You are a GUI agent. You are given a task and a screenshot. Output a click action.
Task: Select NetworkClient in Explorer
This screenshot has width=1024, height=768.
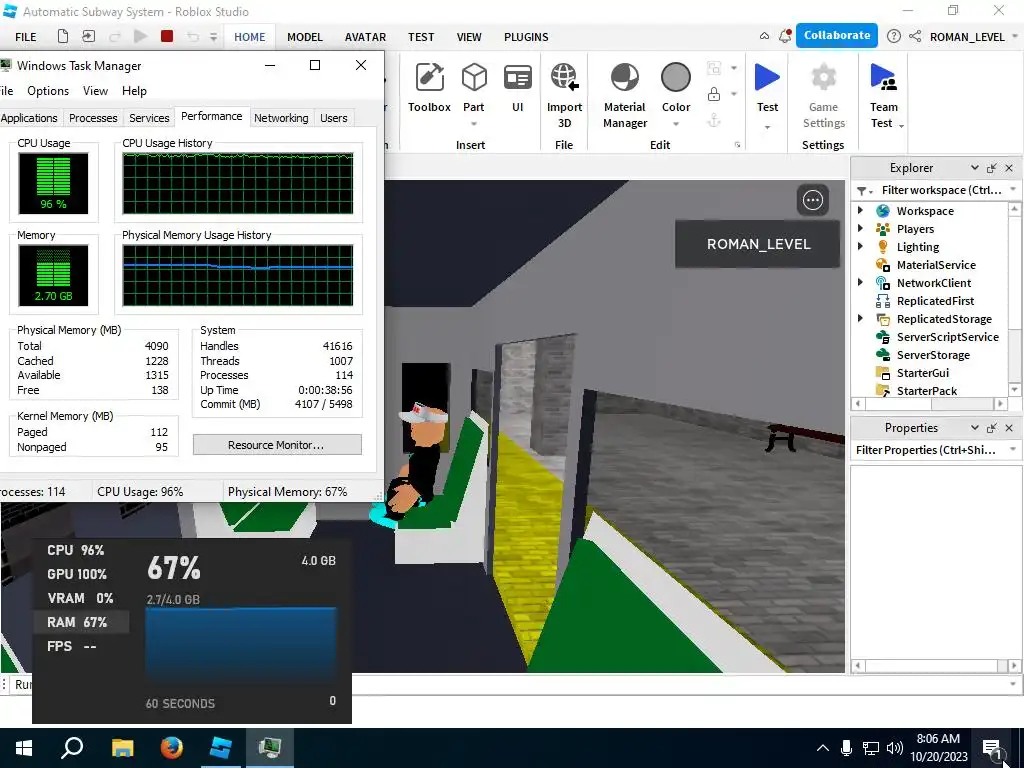(x=933, y=283)
